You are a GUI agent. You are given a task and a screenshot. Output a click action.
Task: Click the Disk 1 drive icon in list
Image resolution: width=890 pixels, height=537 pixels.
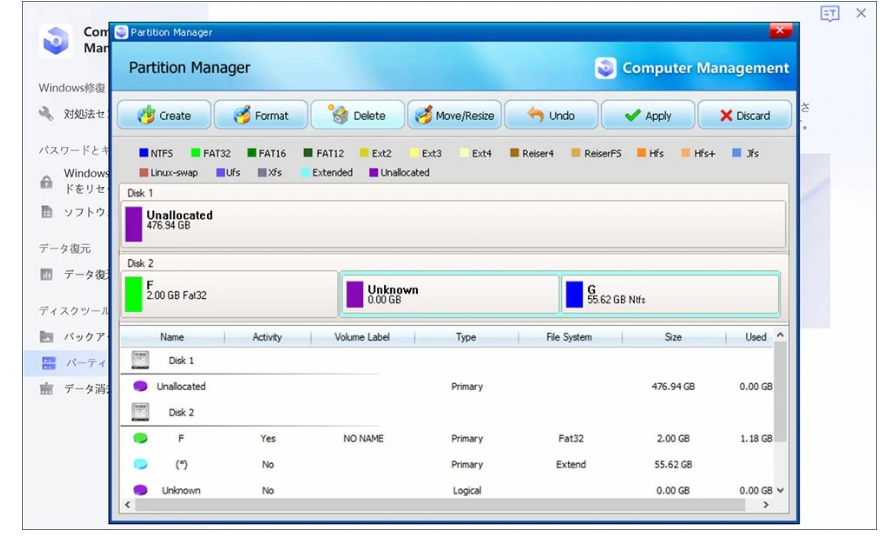(141, 360)
